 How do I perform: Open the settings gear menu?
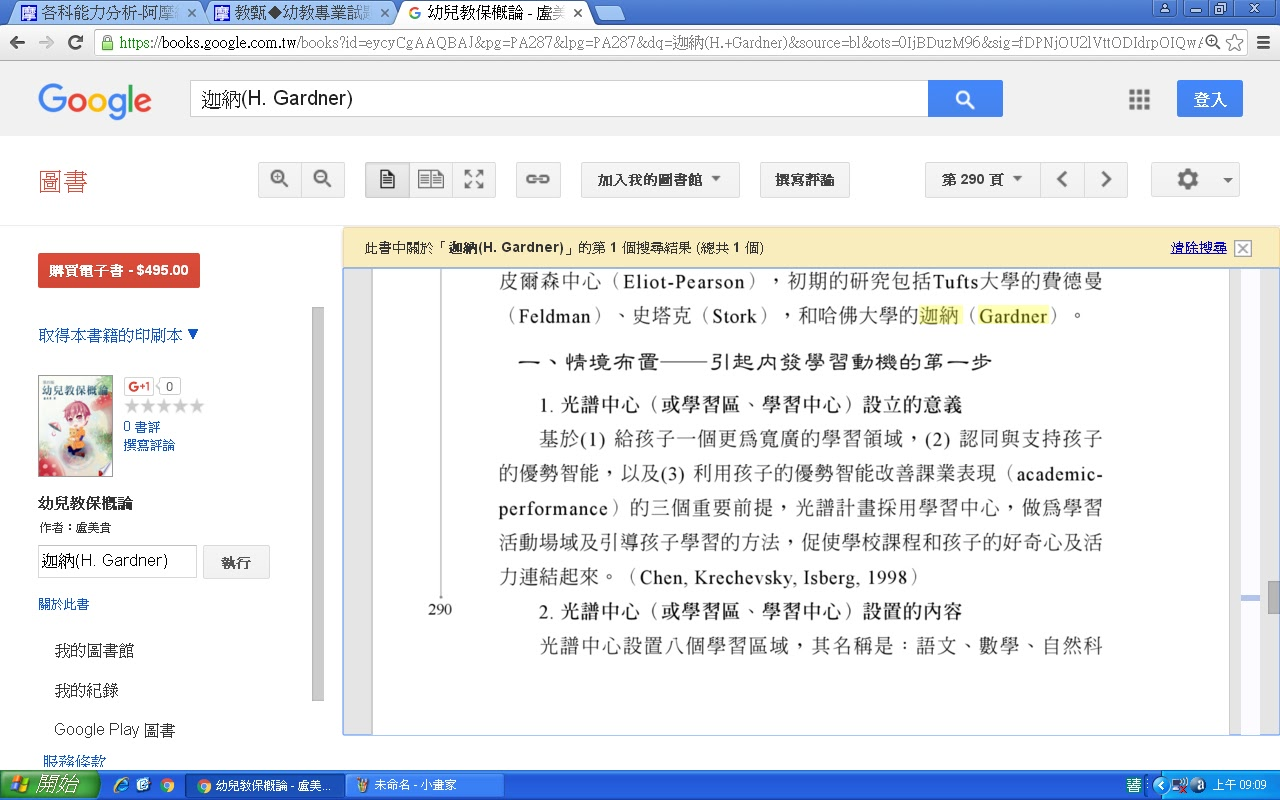click(1195, 180)
